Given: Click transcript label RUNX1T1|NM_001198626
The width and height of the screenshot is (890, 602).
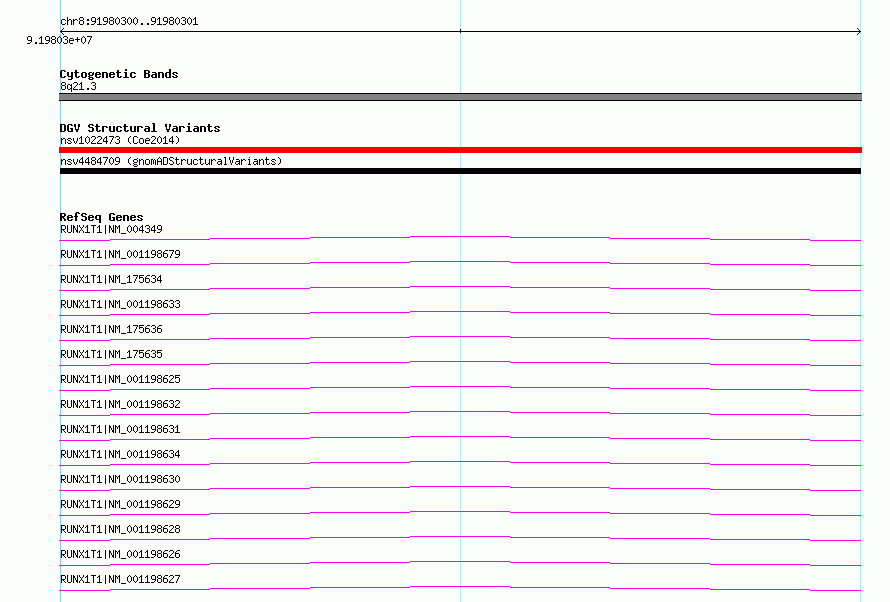Looking at the screenshot, I should (x=120, y=554).
